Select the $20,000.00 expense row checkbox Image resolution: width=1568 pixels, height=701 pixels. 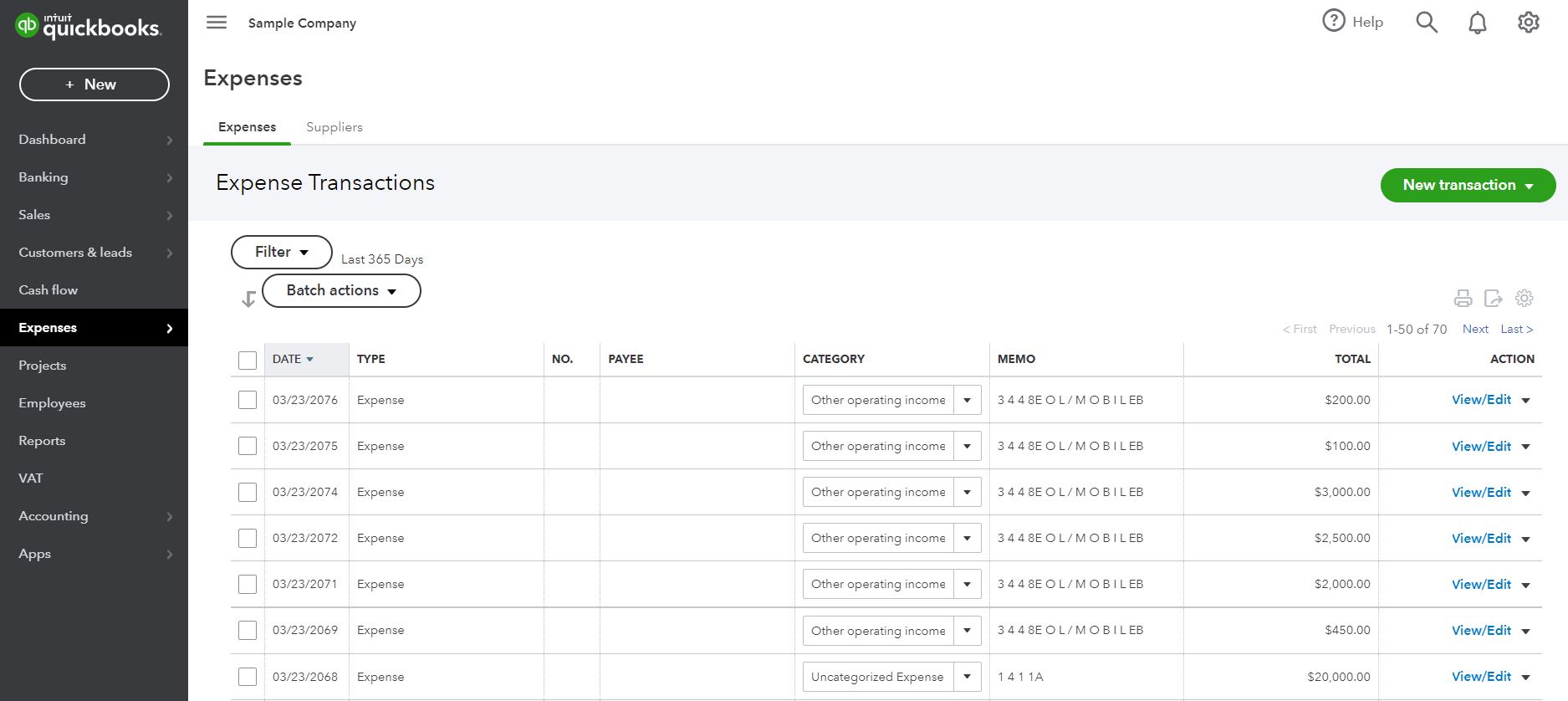pyautogui.click(x=248, y=677)
